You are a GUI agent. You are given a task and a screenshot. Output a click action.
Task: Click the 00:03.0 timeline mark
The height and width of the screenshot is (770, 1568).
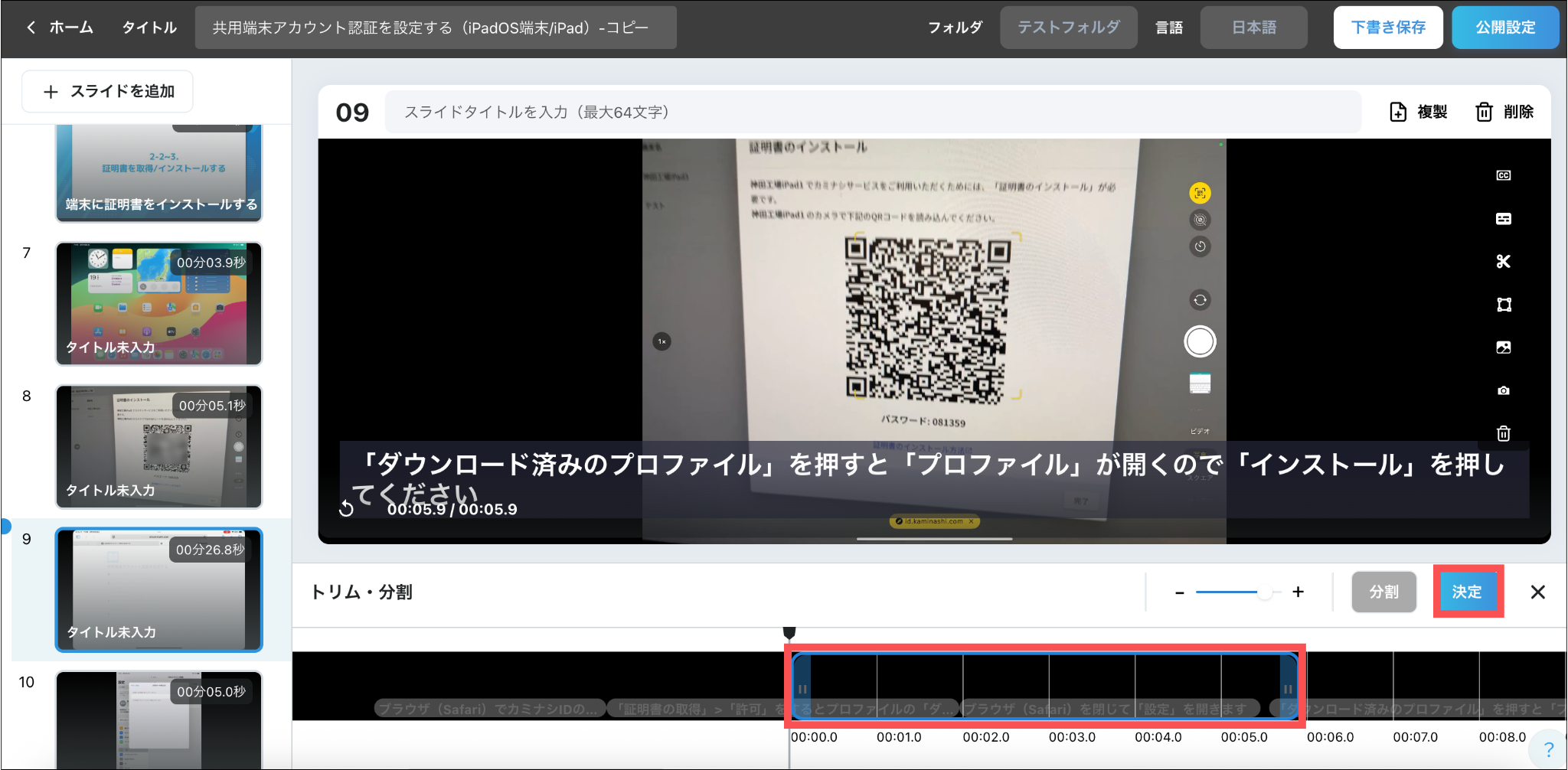pyautogui.click(x=1072, y=737)
